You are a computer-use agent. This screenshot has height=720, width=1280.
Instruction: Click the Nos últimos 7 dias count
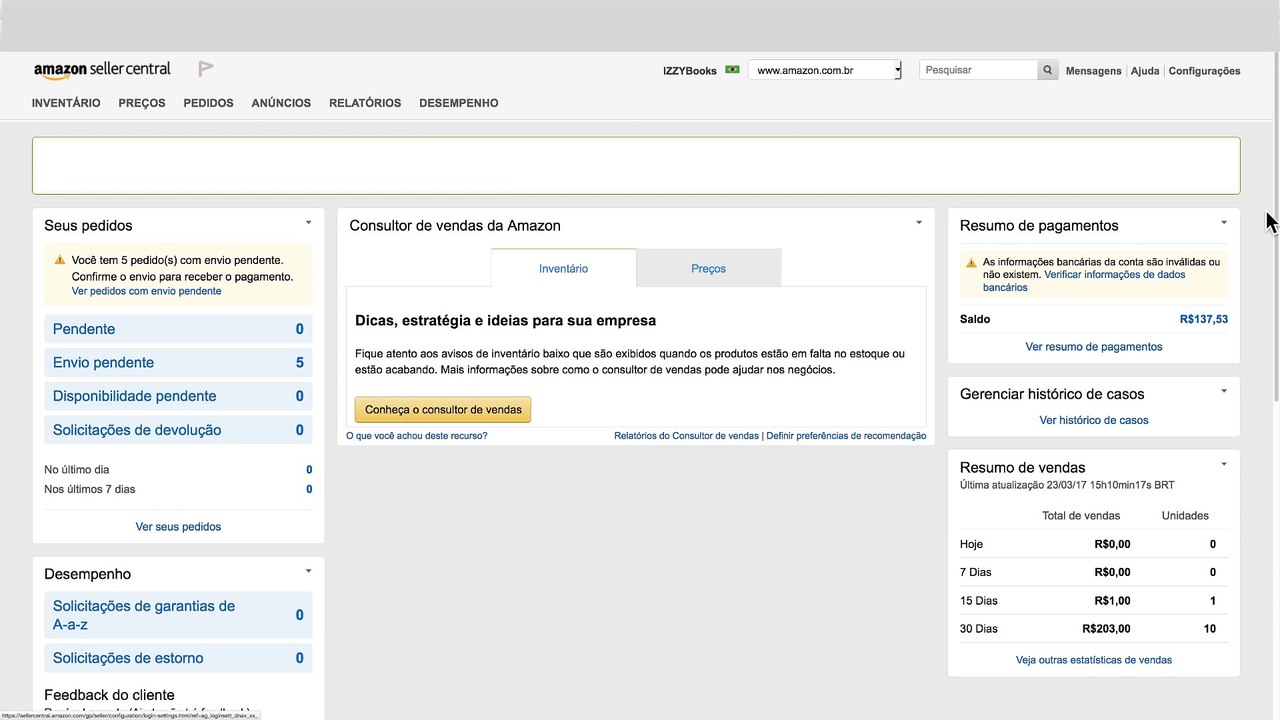[309, 489]
